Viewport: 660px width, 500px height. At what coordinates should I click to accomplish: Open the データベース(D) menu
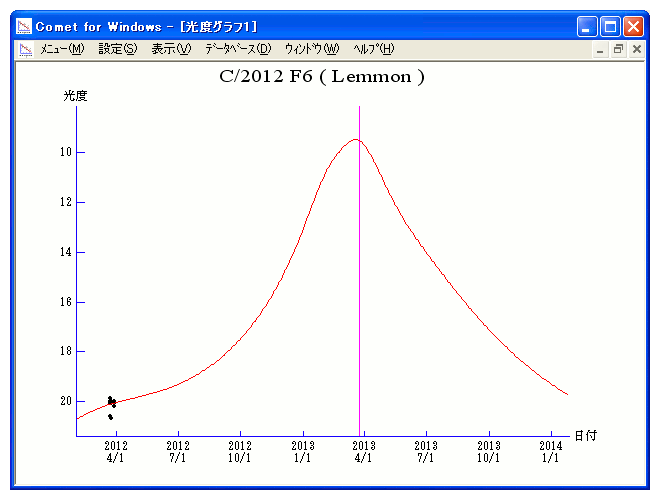pos(238,49)
